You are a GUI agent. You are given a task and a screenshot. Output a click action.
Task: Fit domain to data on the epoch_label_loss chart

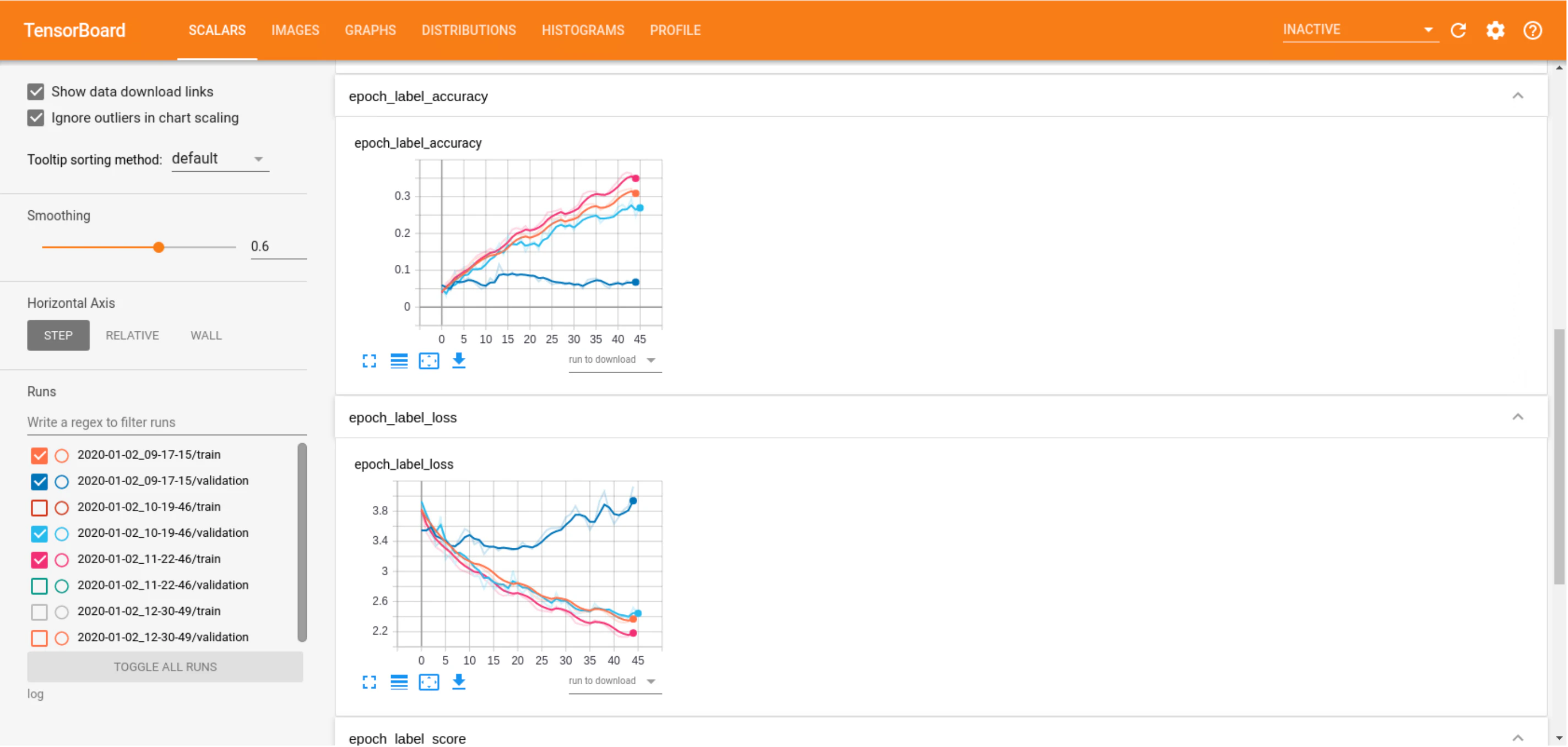coord(428,683)
